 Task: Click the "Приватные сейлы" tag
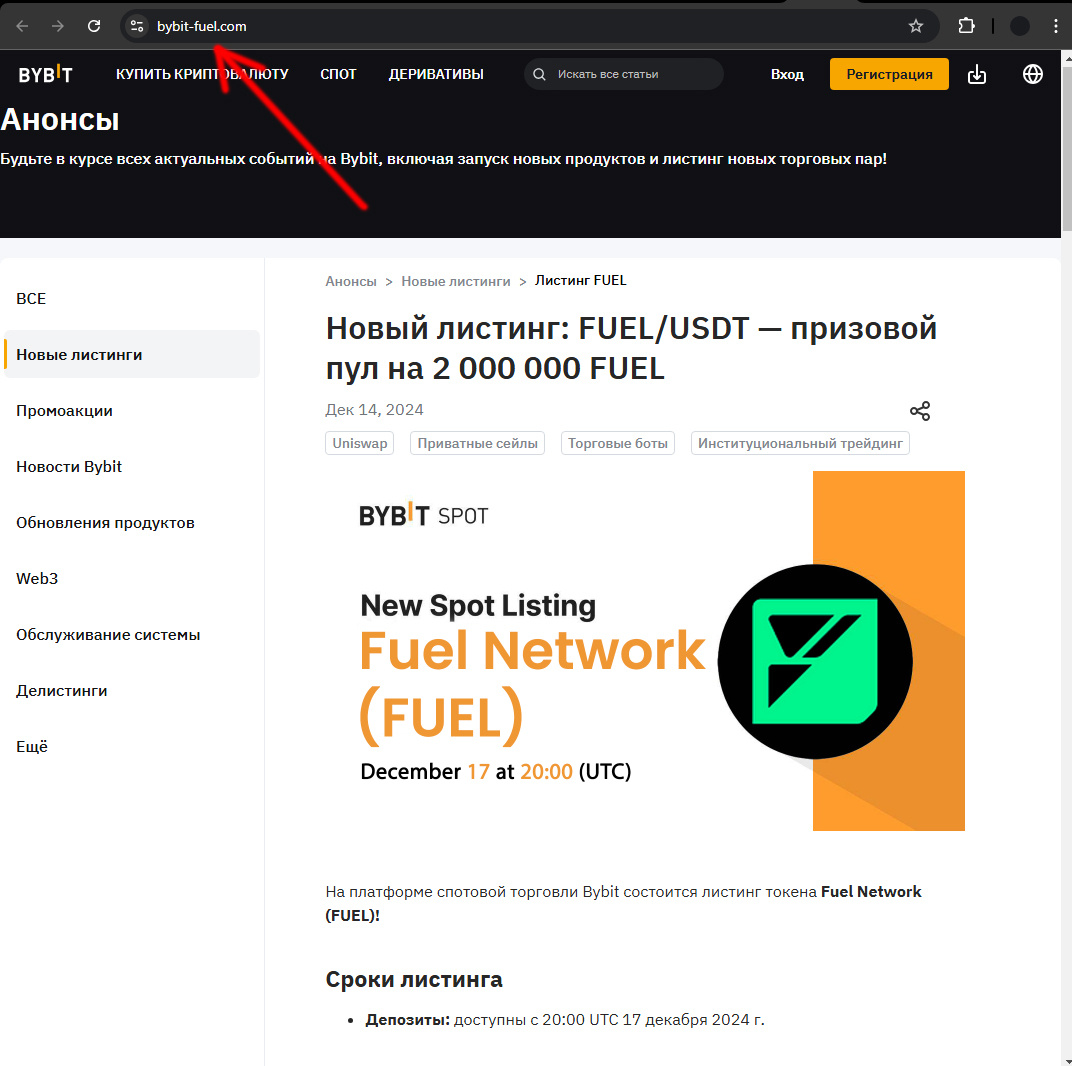[477, 443]
